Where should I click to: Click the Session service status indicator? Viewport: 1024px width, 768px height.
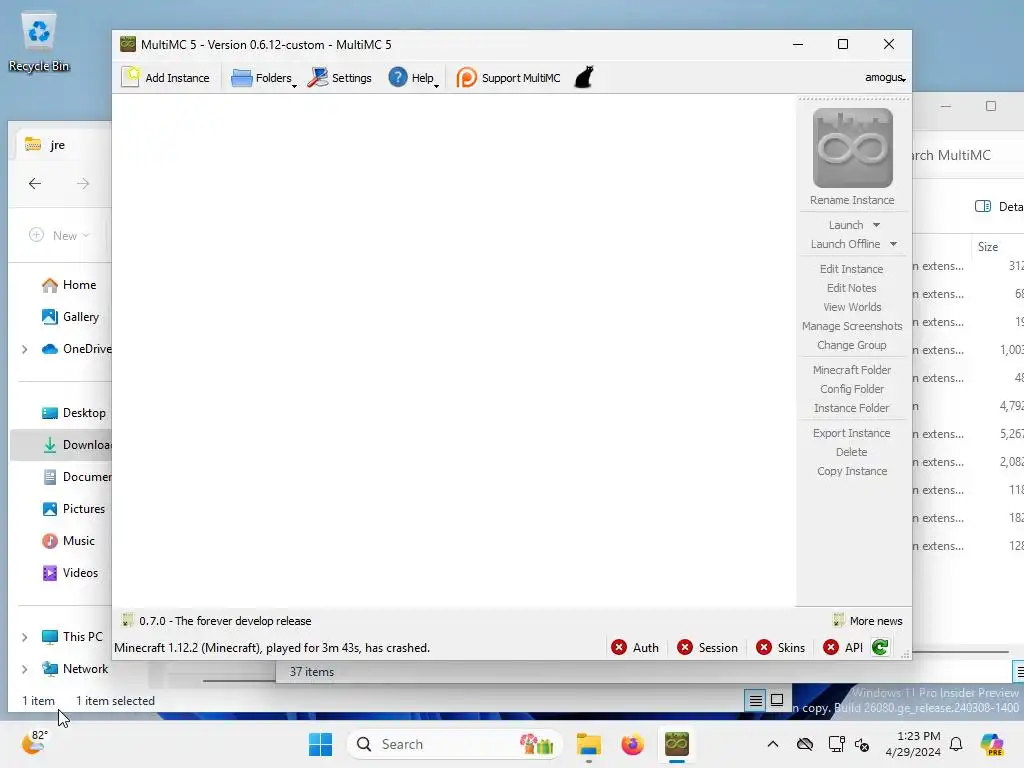point(707,647)
